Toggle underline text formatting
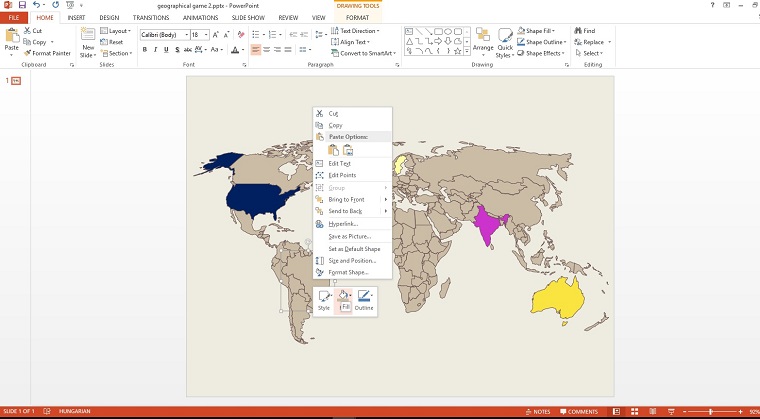 [x=169, y=50]
